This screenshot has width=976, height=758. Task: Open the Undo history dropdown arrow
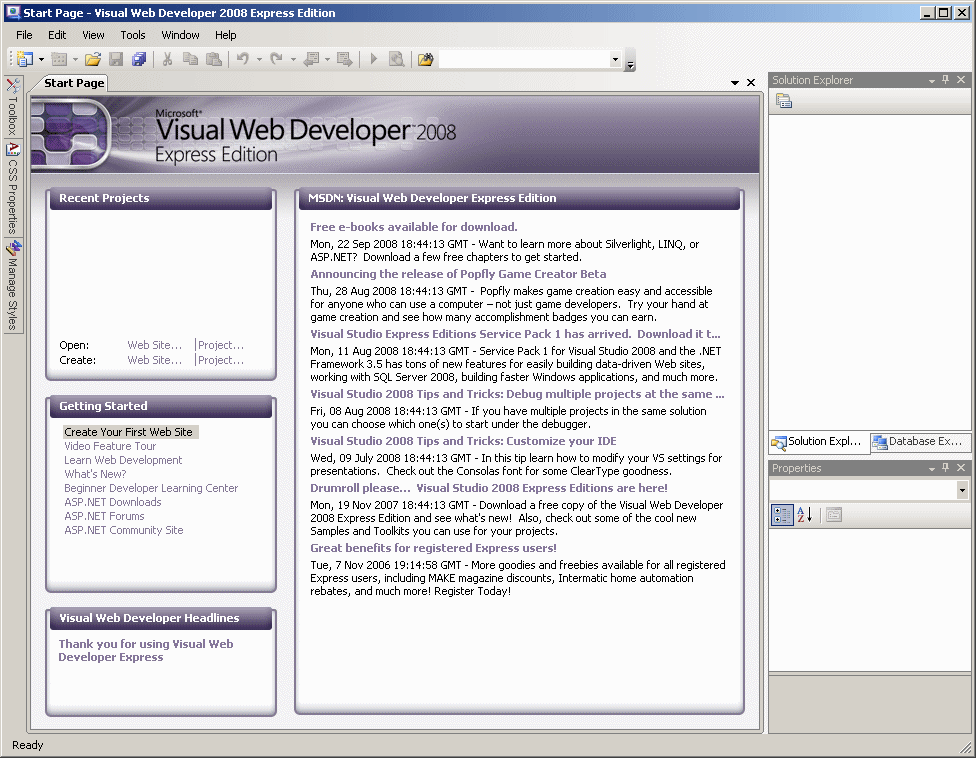point(260,60)
